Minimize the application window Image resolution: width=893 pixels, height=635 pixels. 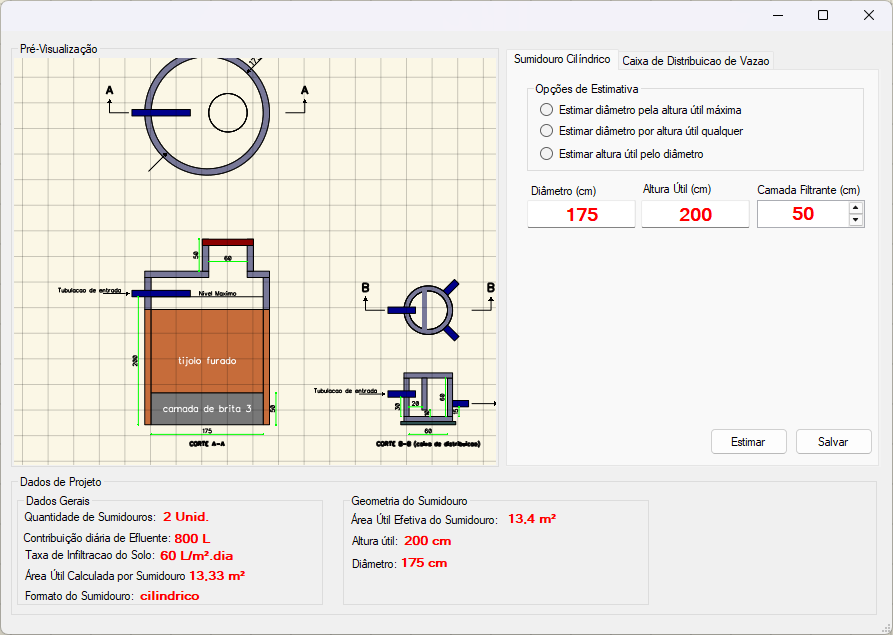tap(778, 15)
